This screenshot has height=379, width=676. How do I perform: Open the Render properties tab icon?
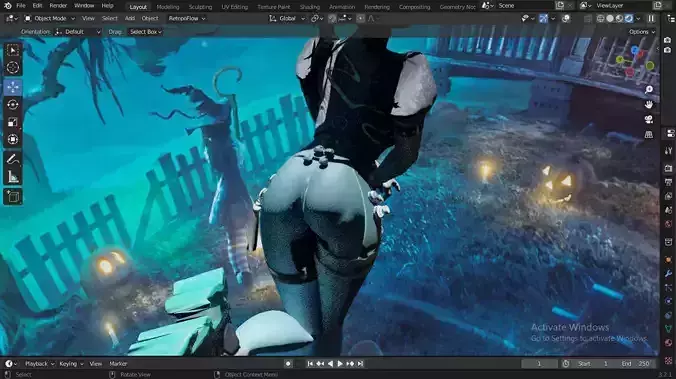tap(669, 168)
